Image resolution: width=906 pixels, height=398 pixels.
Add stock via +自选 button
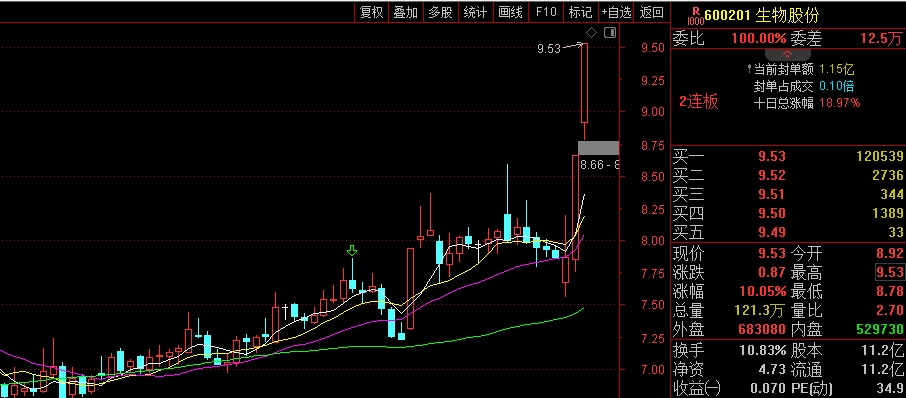(616, 12)
